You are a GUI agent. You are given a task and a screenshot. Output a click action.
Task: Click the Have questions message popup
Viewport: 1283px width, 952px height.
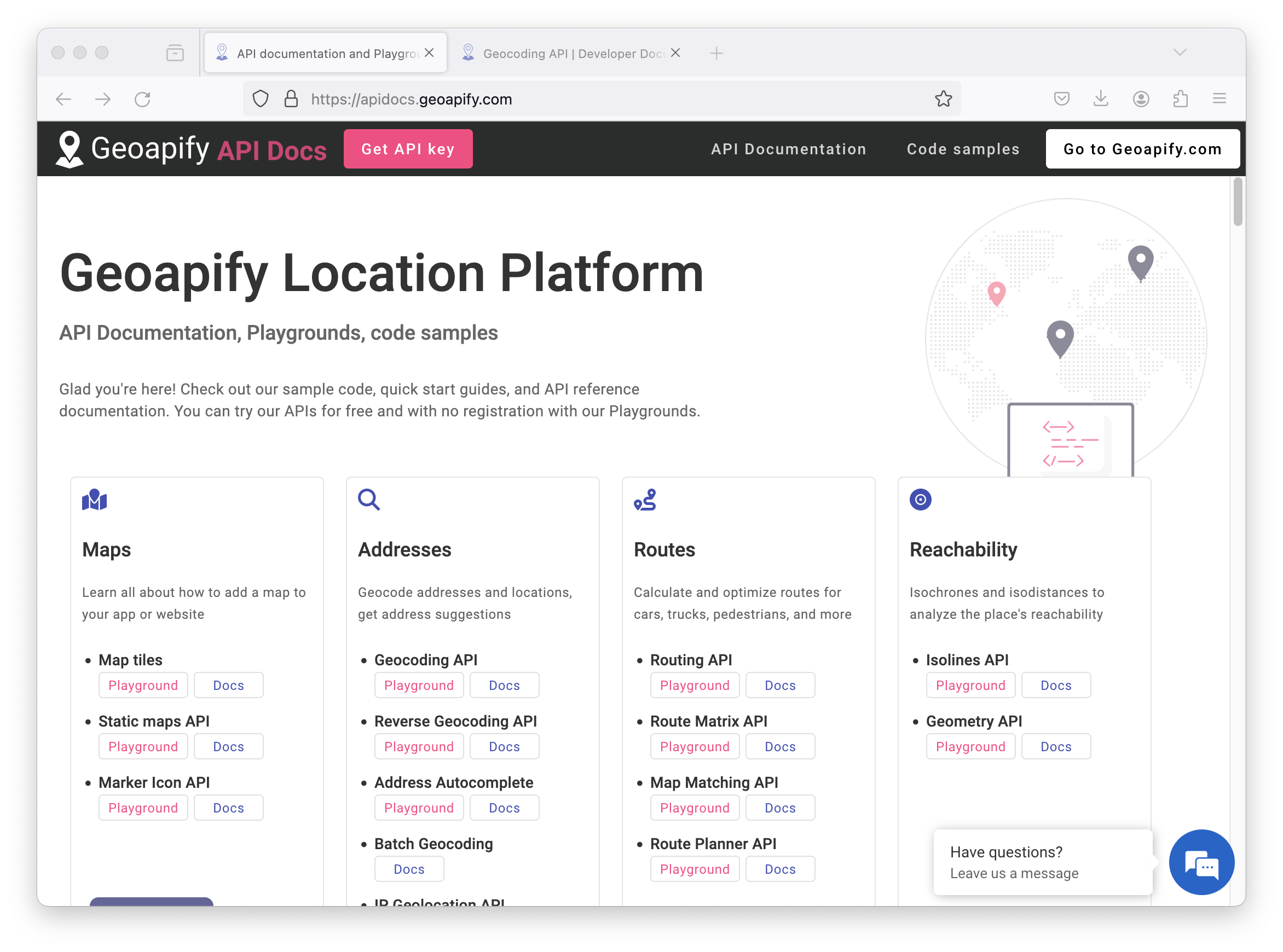pyautogui.click(x=1043, y=863)
